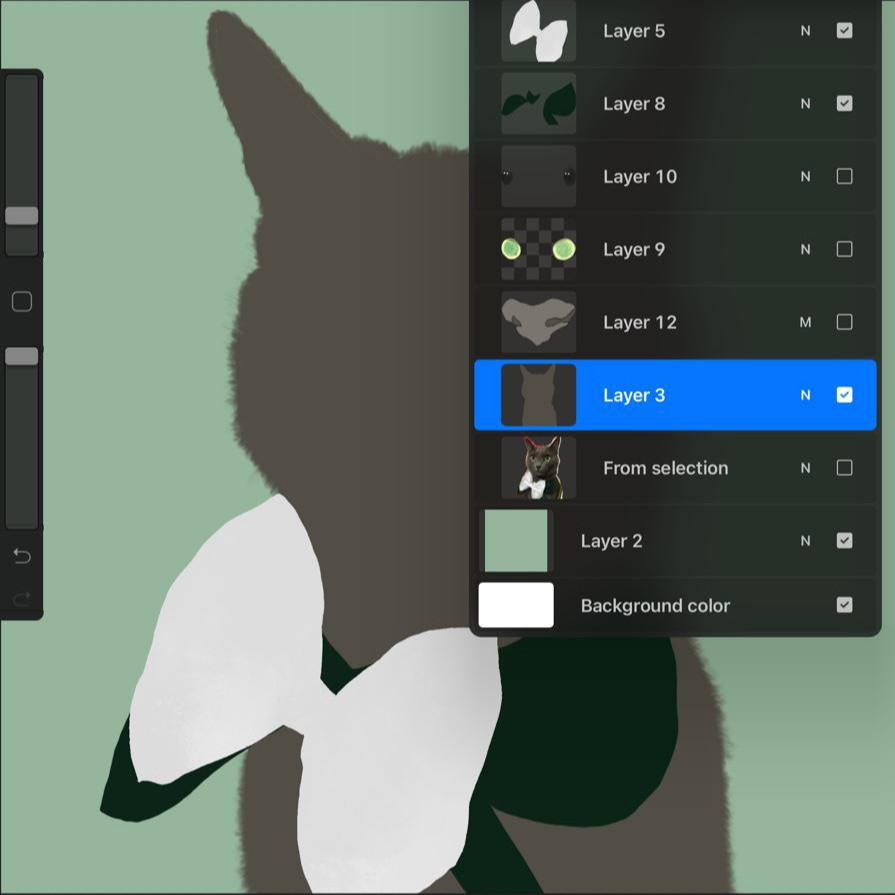Select the Layer 10 name label

(640, 176)
